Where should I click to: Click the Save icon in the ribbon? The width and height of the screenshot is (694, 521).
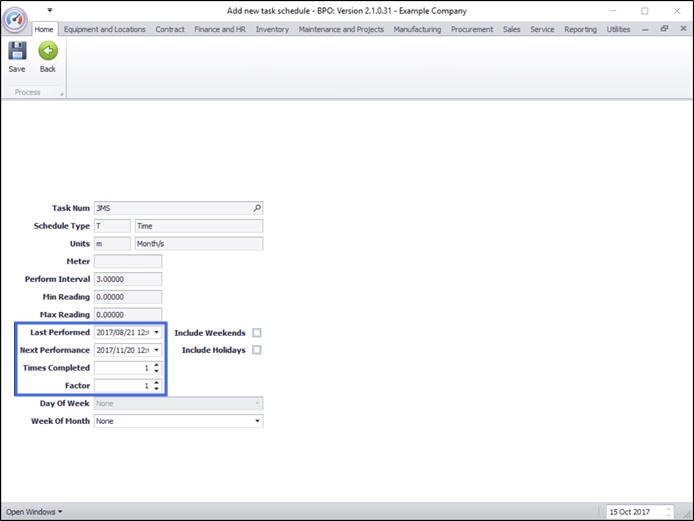17,51
